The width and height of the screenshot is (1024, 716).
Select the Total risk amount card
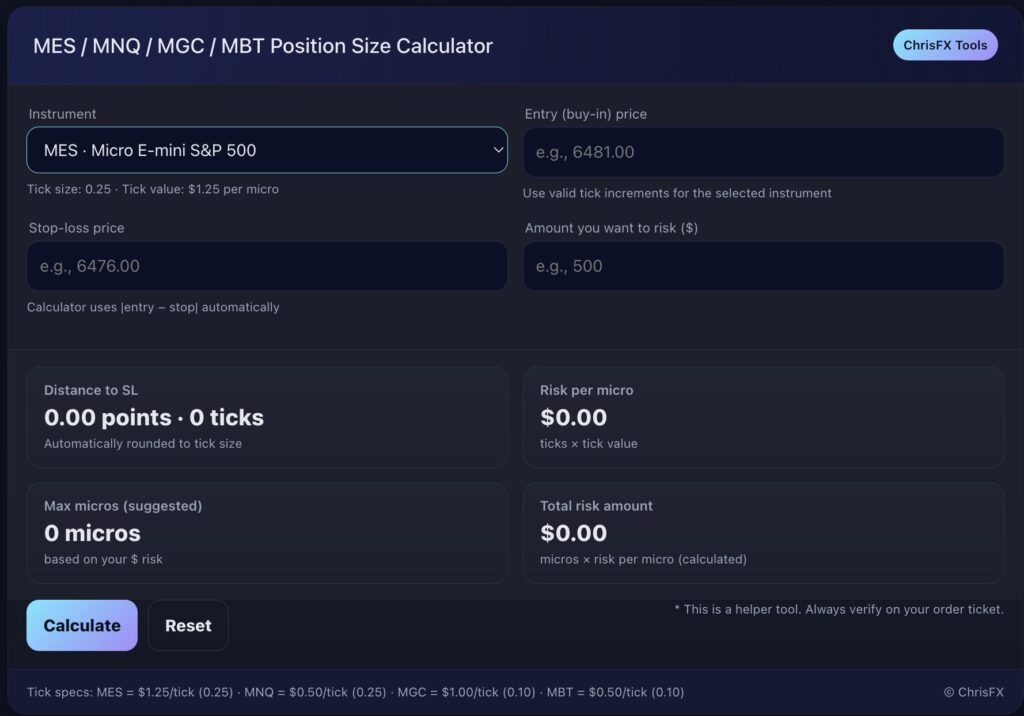click(x=764, y=532)
